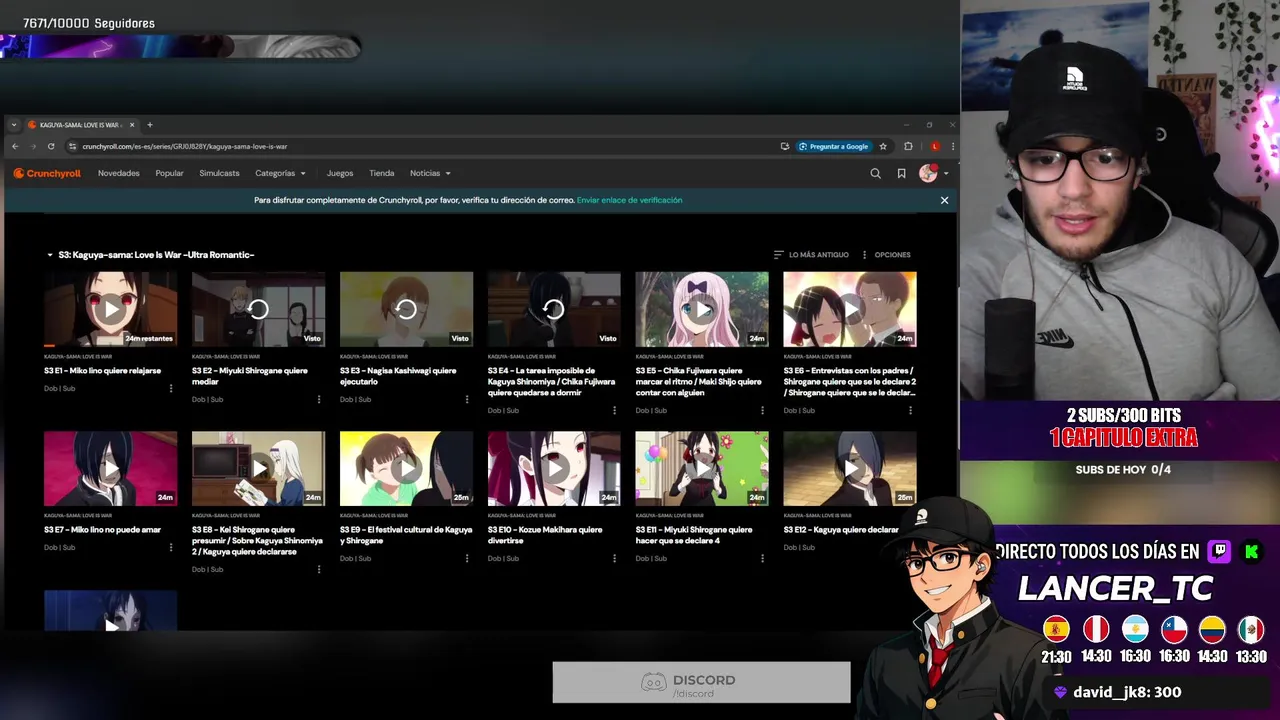1280x720 pixels.
Task: Go forward in browser history
Action: point(35,146)
